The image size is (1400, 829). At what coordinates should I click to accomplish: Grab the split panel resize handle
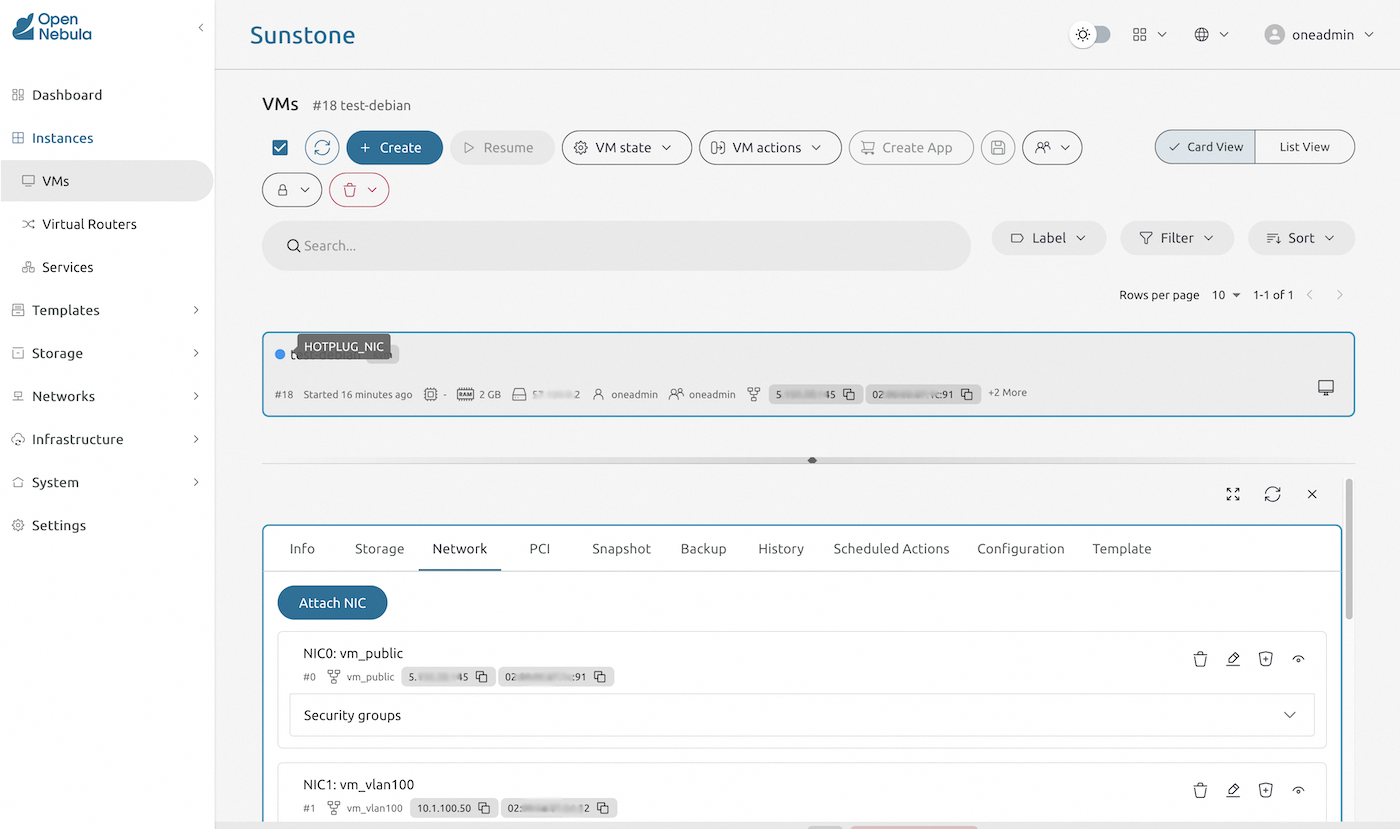[x=812, y=461]
